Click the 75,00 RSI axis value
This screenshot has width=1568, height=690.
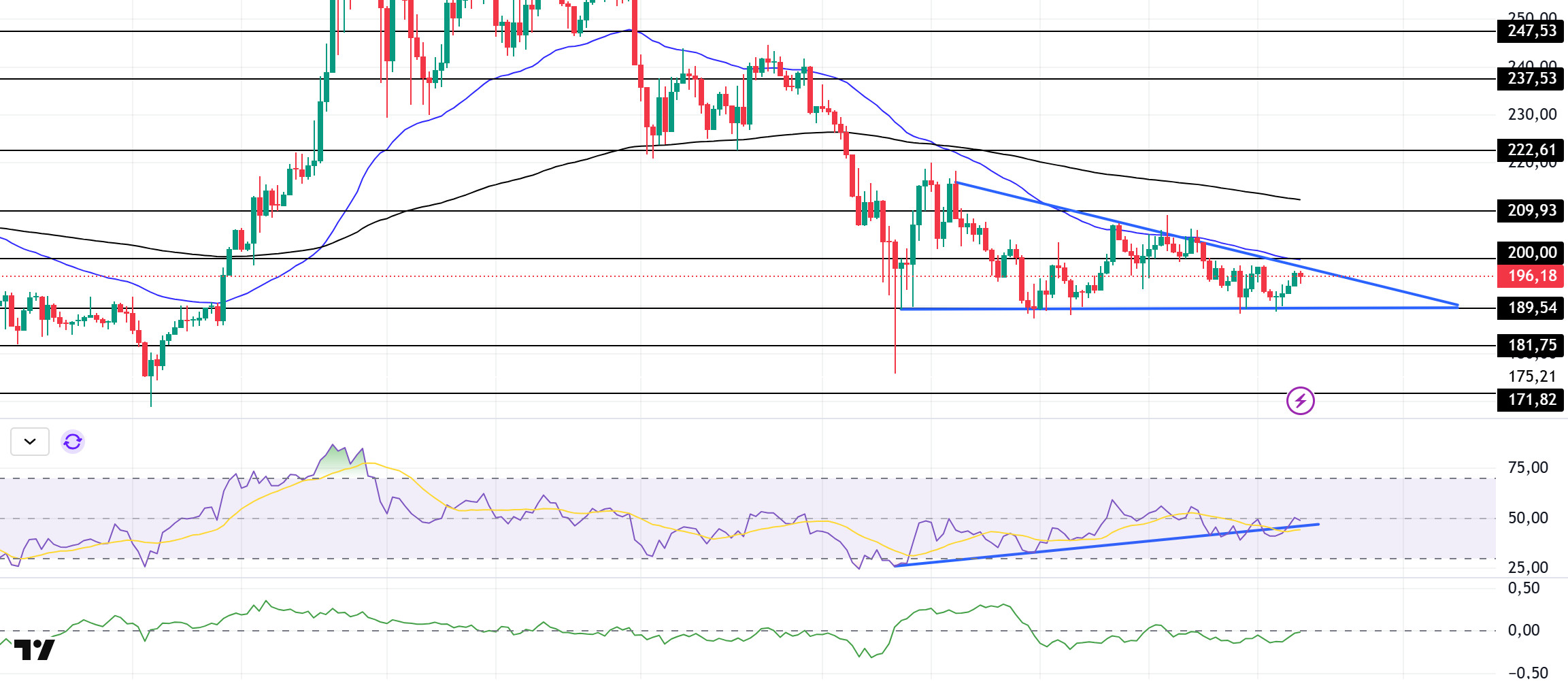[1528, 467]
